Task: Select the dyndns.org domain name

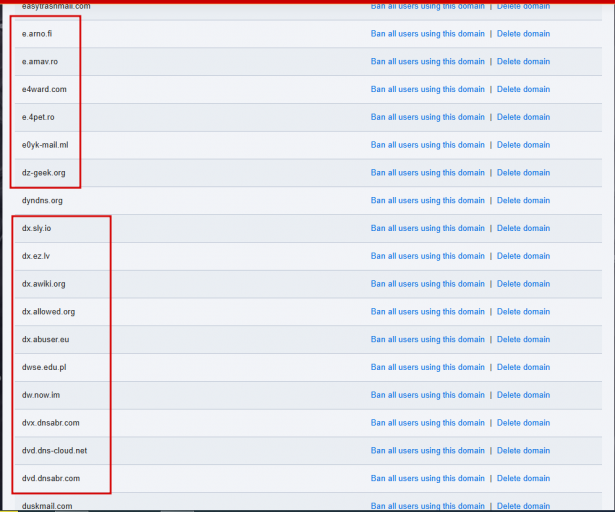Action: tap(42, 201)
